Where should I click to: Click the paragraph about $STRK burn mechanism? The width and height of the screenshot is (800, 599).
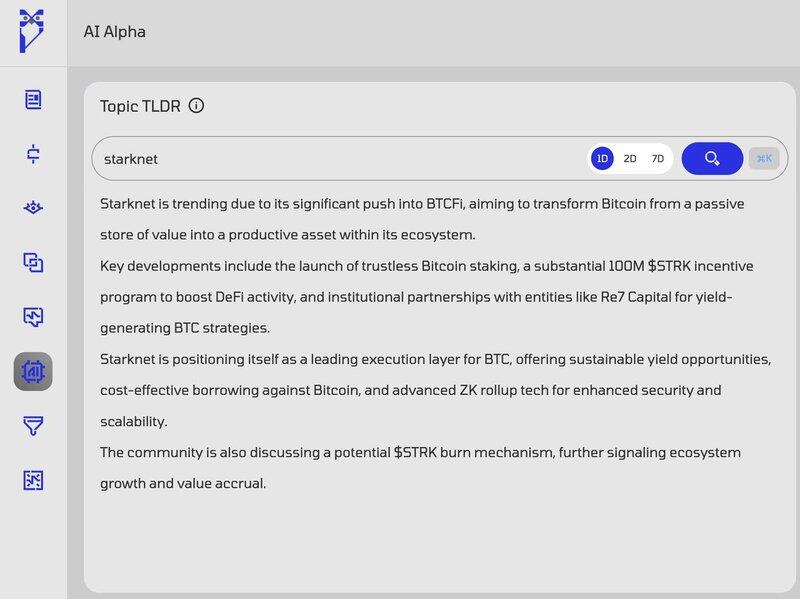(420, 467)
